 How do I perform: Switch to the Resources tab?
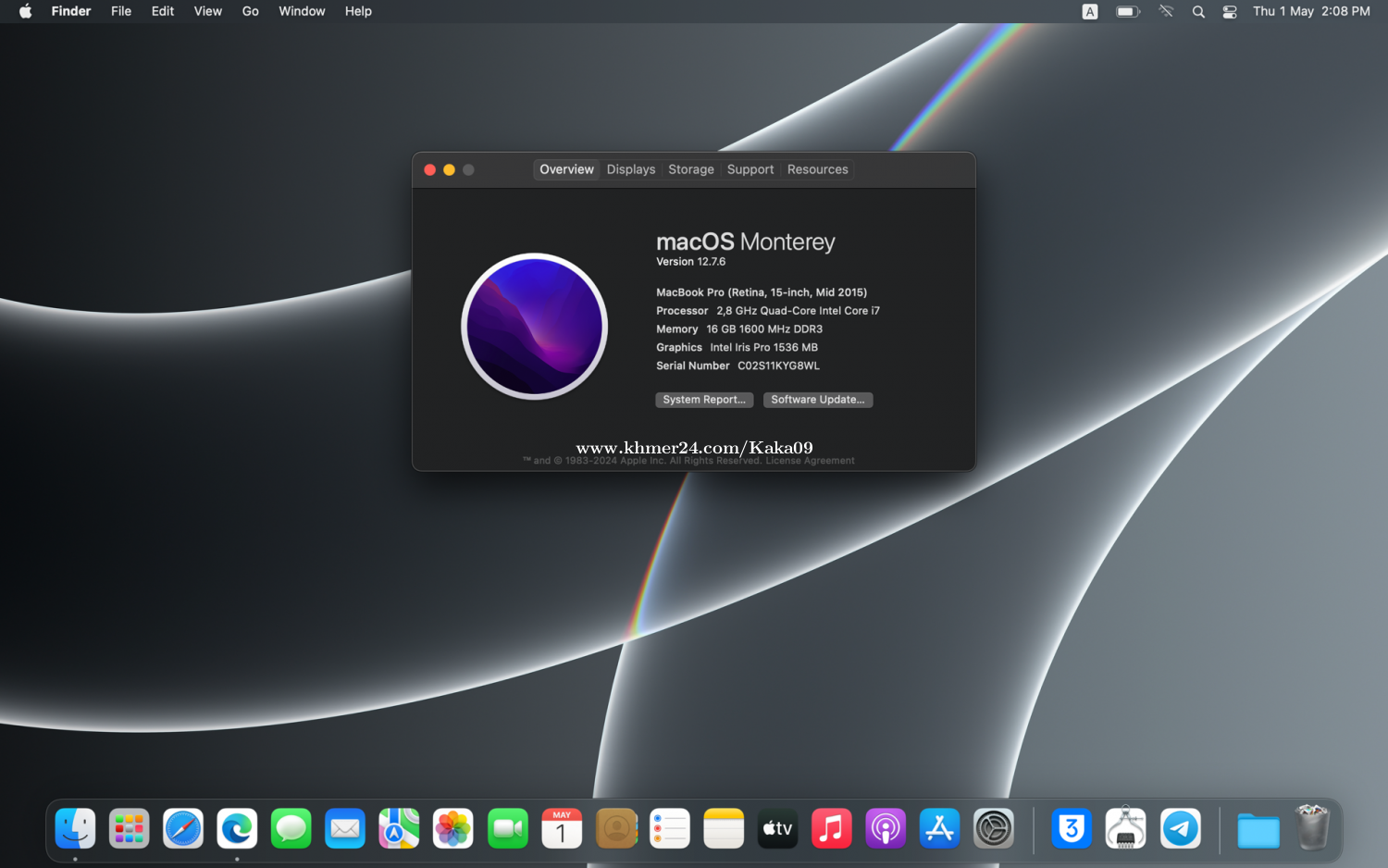click(818, 169)
